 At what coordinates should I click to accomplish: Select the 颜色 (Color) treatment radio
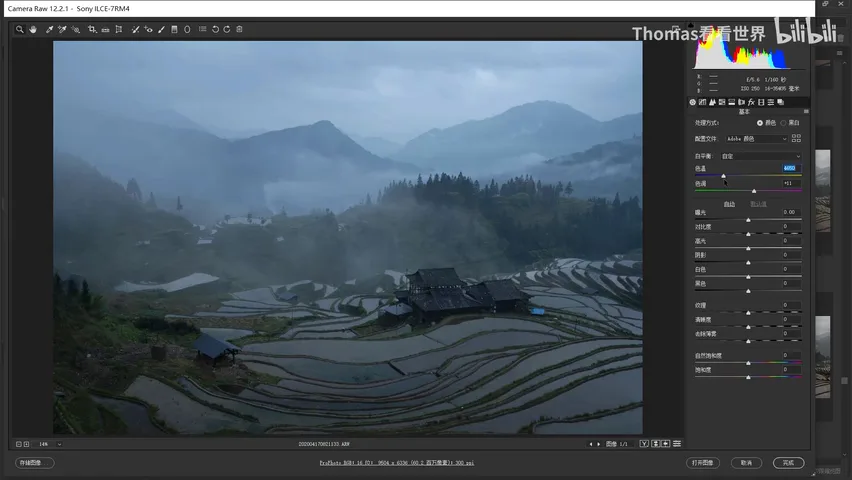tap(760, 123)
